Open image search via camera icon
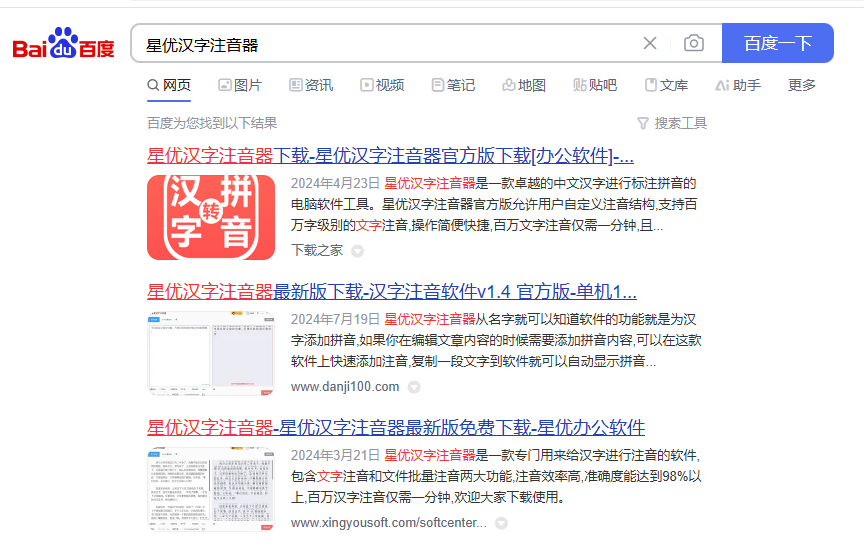 (x=694, y=43)
